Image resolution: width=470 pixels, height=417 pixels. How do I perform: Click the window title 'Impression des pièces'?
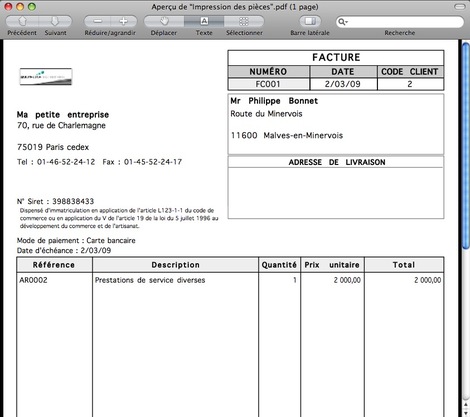[235, 7]
